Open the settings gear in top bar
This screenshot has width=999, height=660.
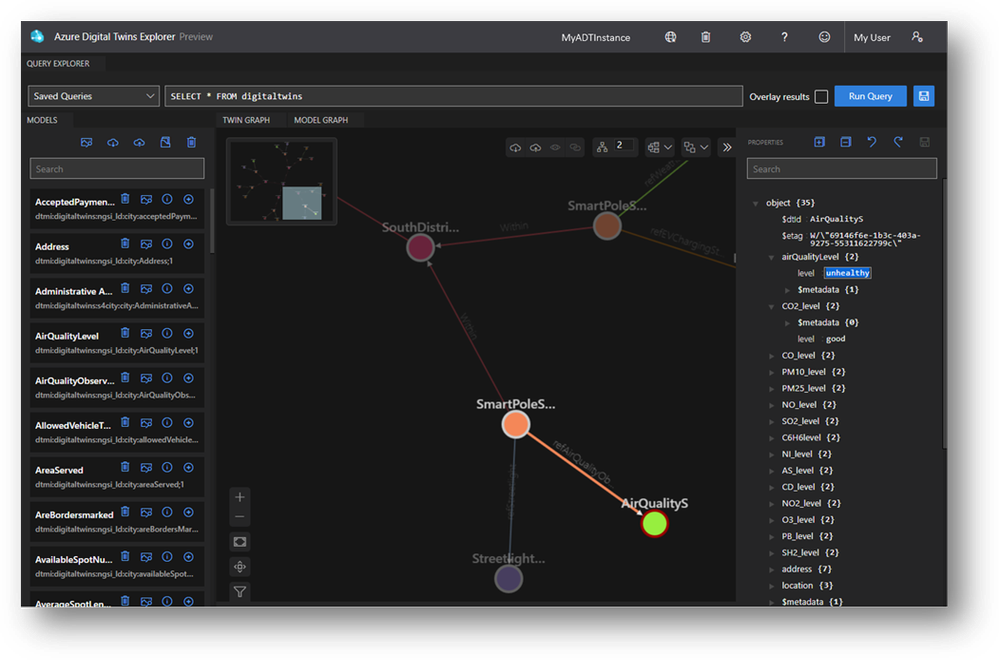(745, 37)
